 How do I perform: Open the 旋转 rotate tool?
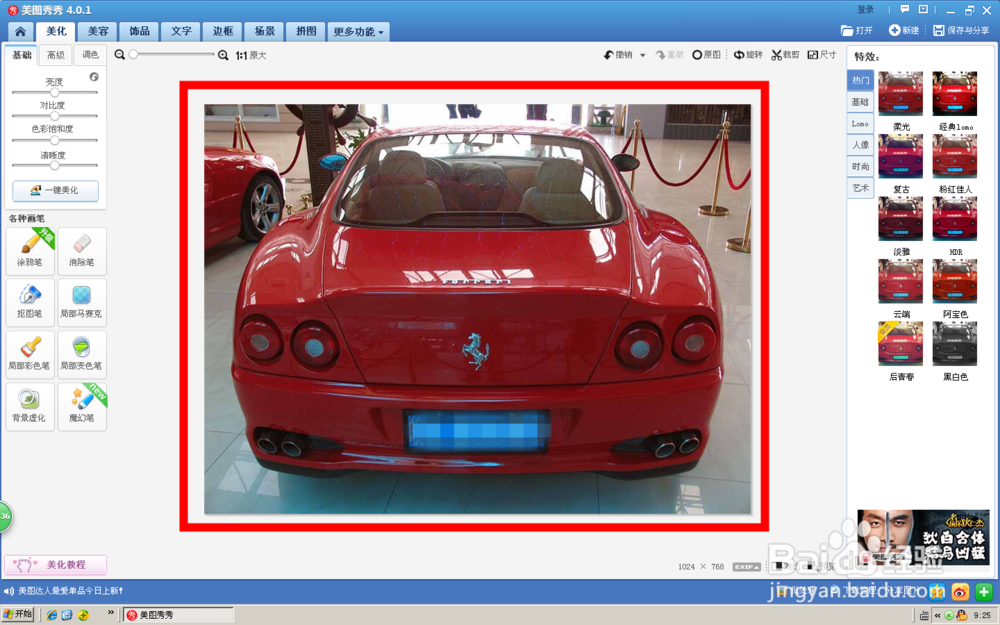pos(748,55)
